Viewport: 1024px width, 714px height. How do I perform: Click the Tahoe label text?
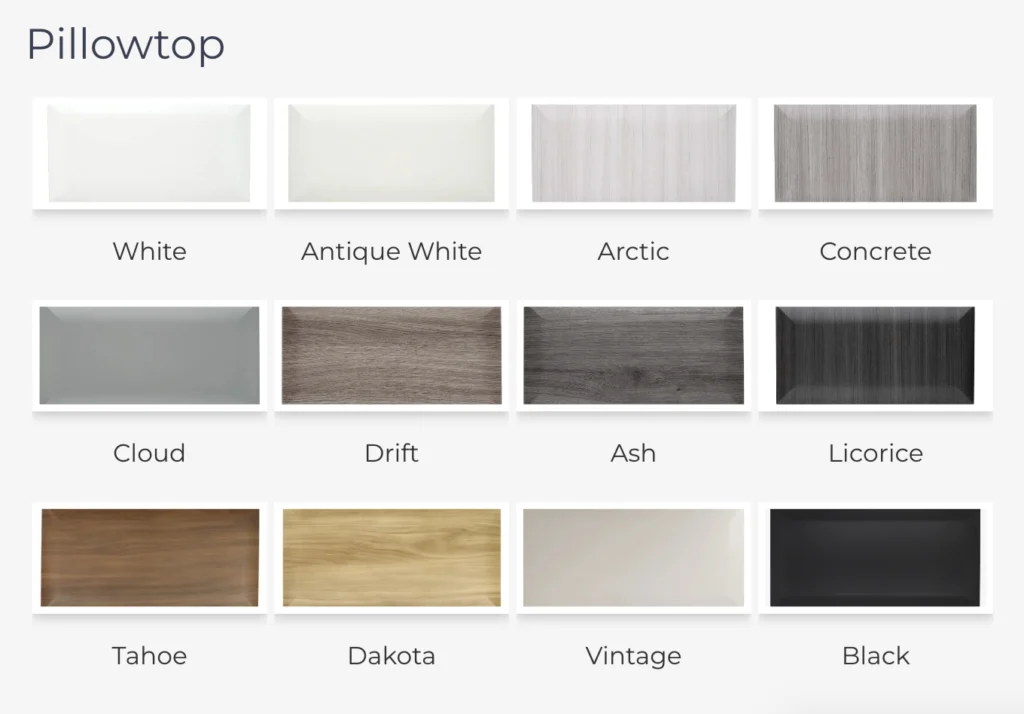[x=150, y=656]
